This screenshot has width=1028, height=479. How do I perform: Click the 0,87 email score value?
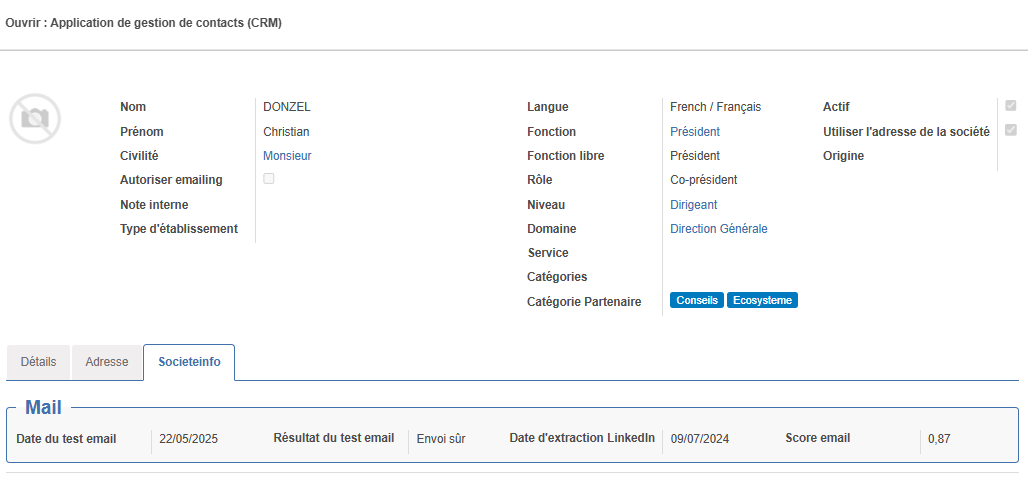tap(939, 439)
